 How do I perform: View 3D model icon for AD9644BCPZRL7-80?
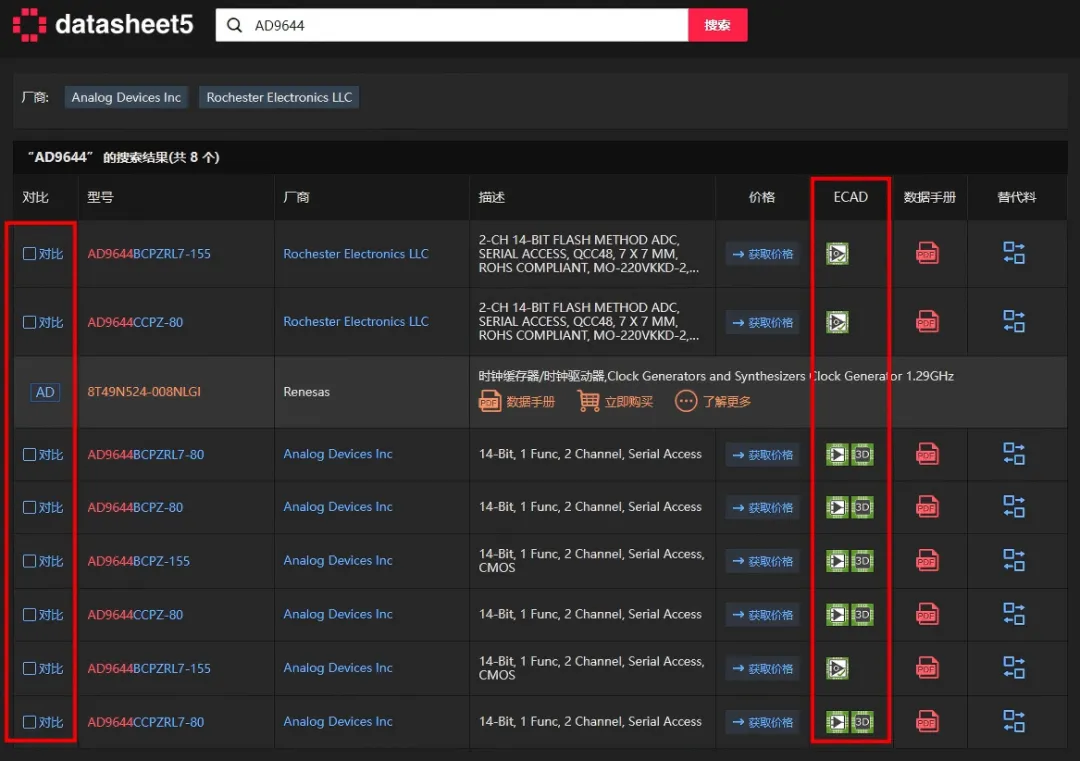tap(862, 455)
